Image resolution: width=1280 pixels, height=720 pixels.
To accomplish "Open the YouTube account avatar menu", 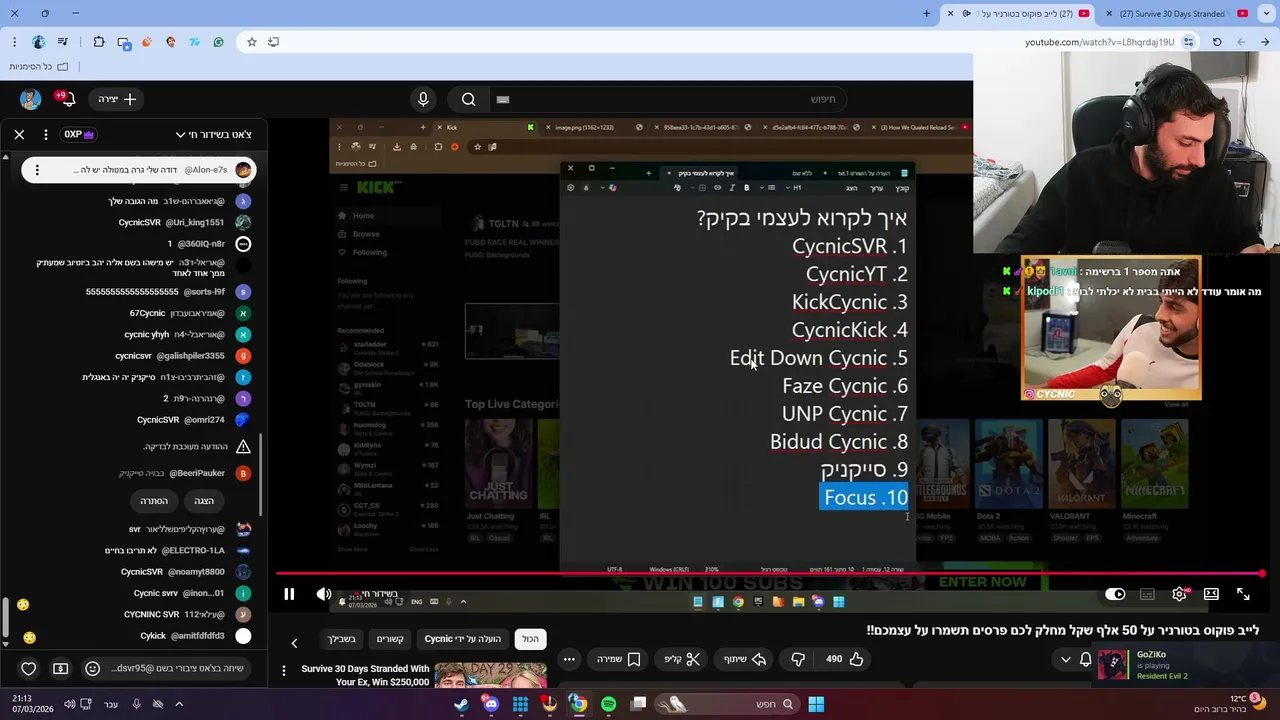I will coord(30,99).
